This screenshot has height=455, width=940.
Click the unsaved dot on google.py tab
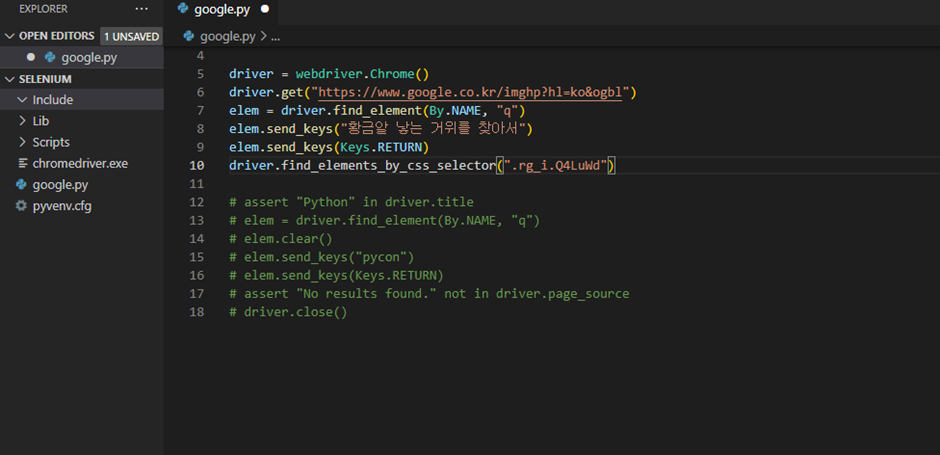(265, 10)
